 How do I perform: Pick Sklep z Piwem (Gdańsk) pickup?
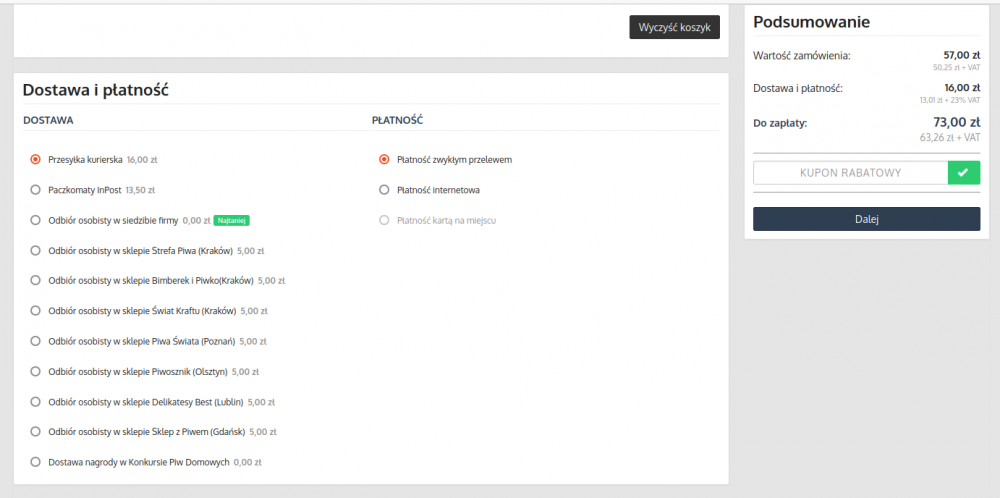click(x=36, y=432)
